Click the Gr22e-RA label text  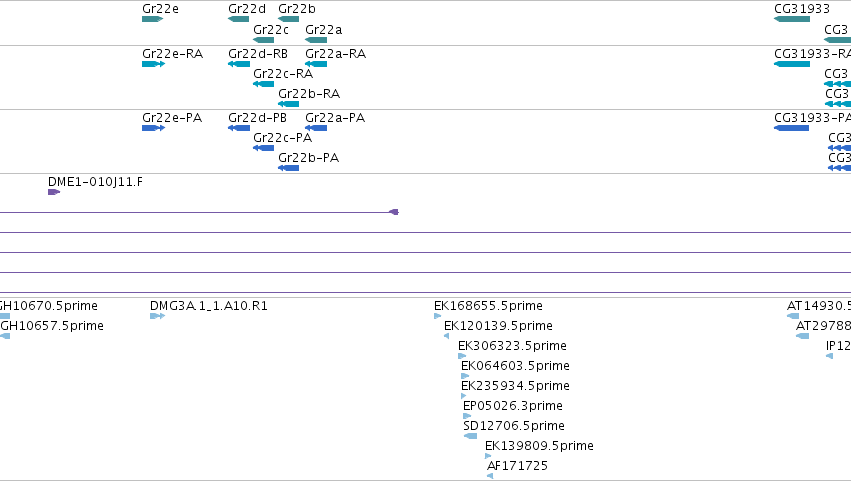173,54
